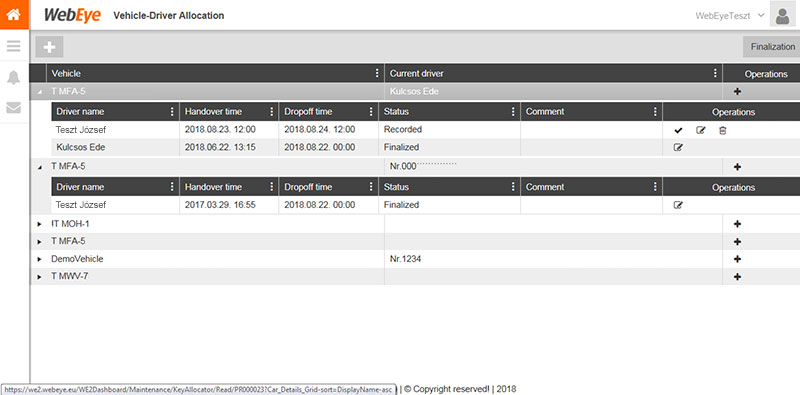Expand the DemoVehicle row

tap(40, 259)
